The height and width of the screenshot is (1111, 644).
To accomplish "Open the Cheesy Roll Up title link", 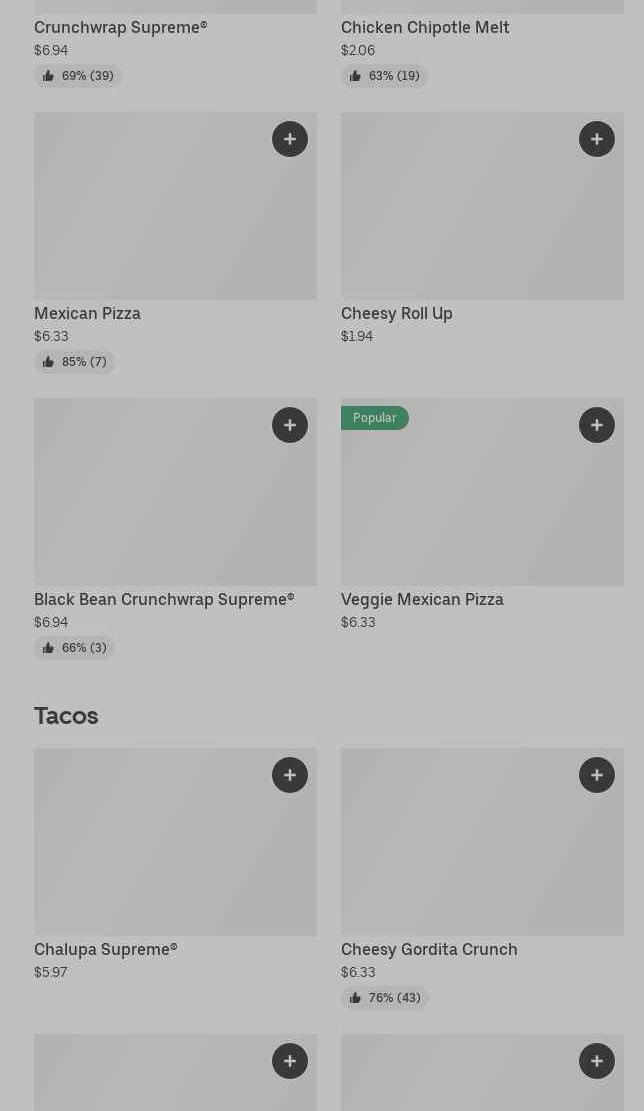I will pos(397,313).
